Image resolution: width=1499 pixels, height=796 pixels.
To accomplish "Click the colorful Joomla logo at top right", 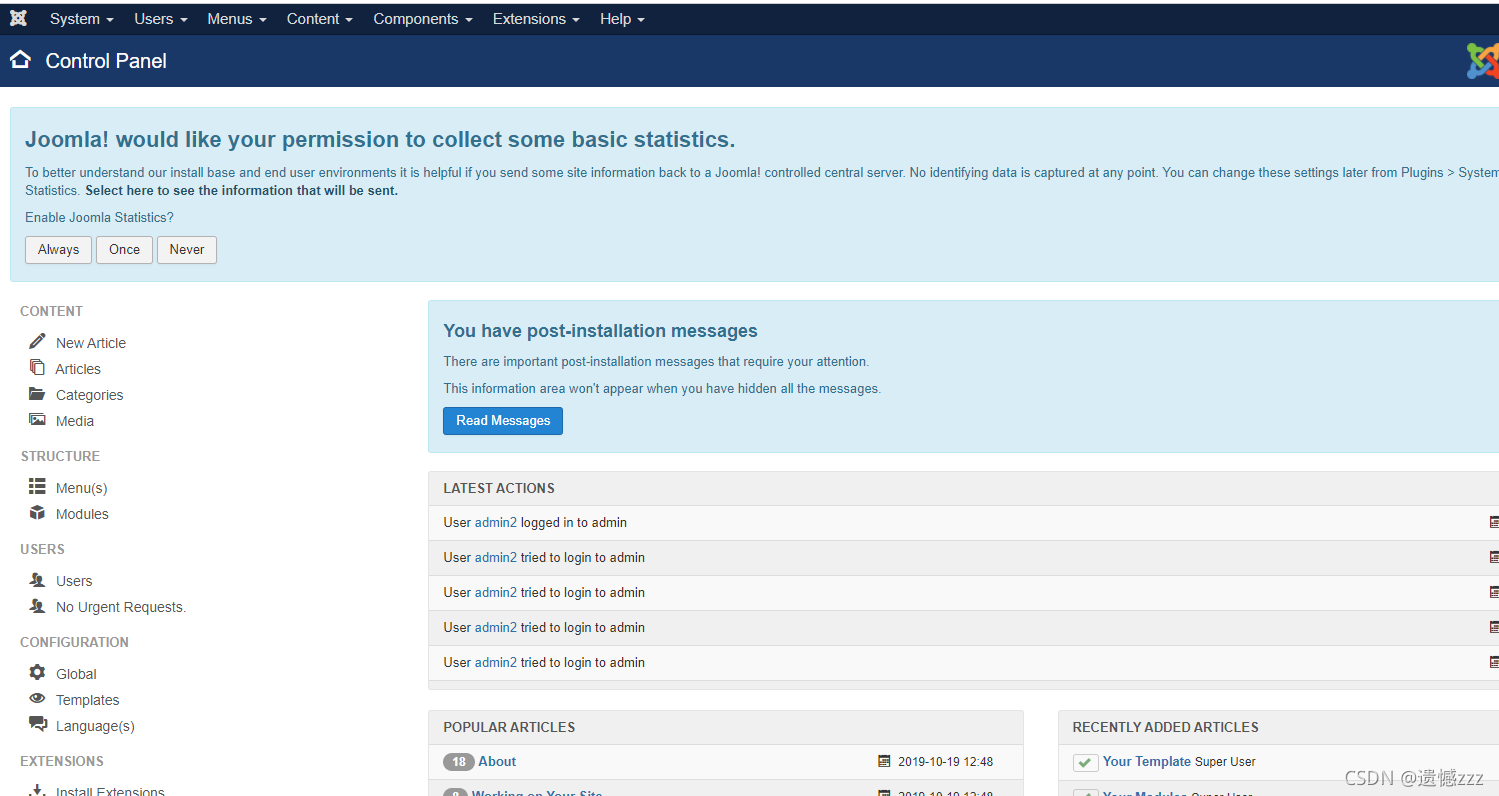I will click(1483, 61).
